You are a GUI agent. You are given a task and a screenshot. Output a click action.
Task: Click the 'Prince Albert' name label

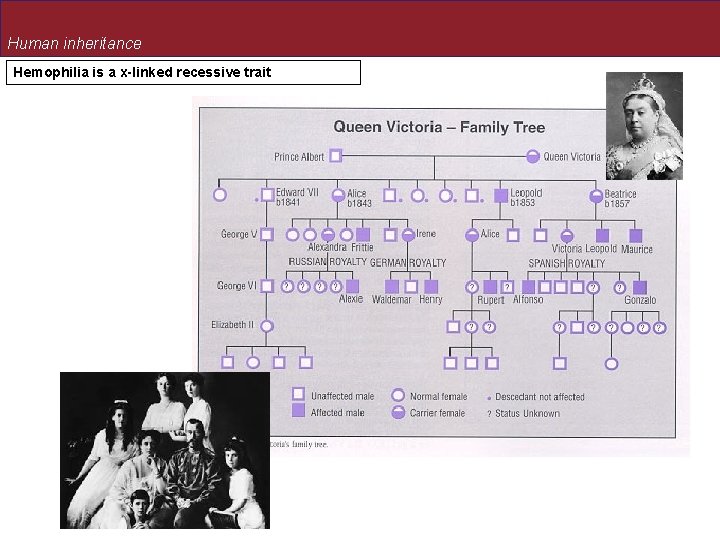point(299,157)
